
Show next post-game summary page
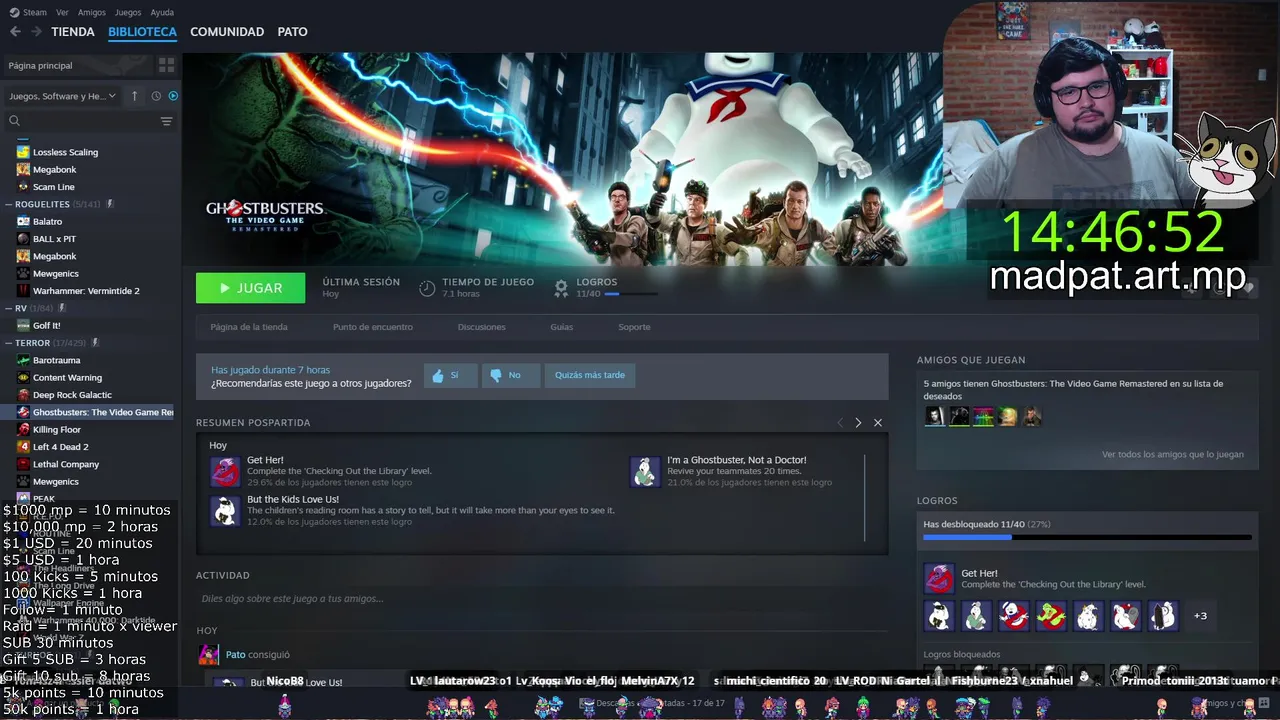(858, 423)
